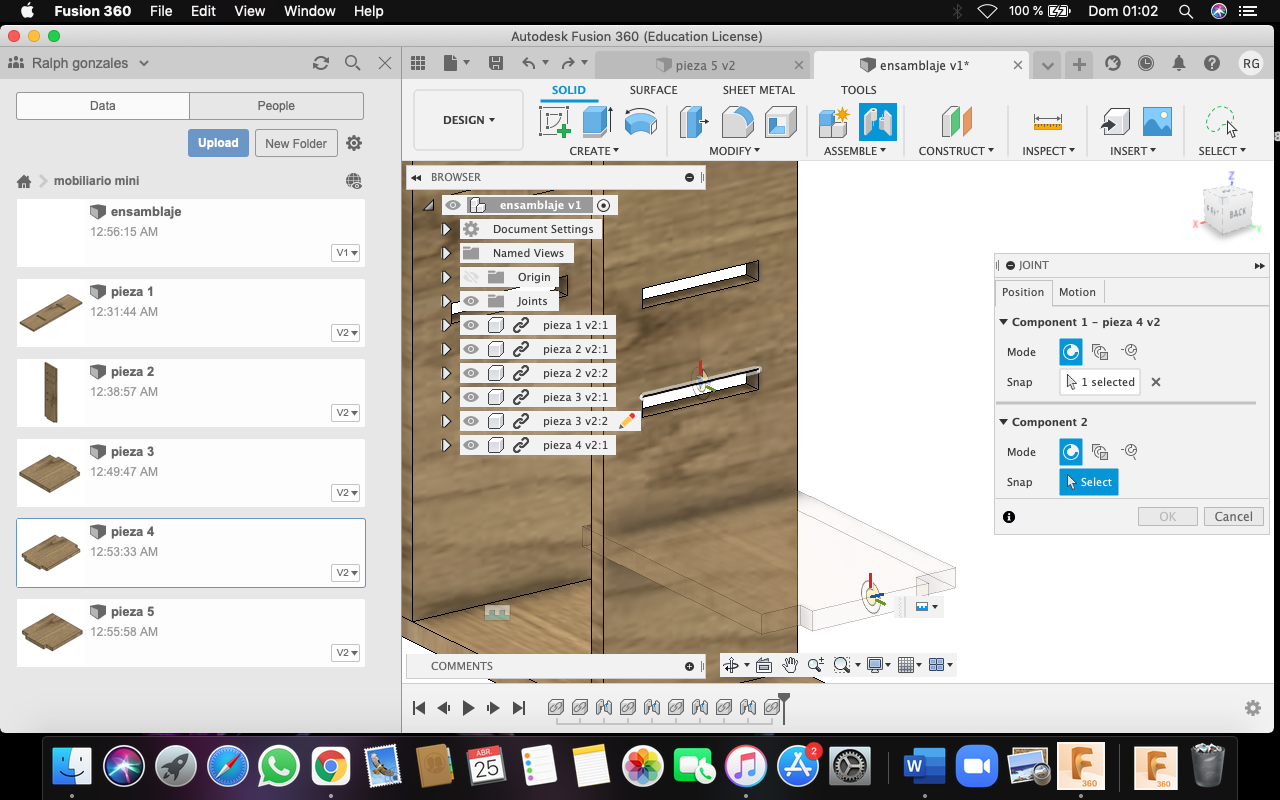Cancel the Joint dialog
Screen dimensions: 1280x800
point(1233,517)
